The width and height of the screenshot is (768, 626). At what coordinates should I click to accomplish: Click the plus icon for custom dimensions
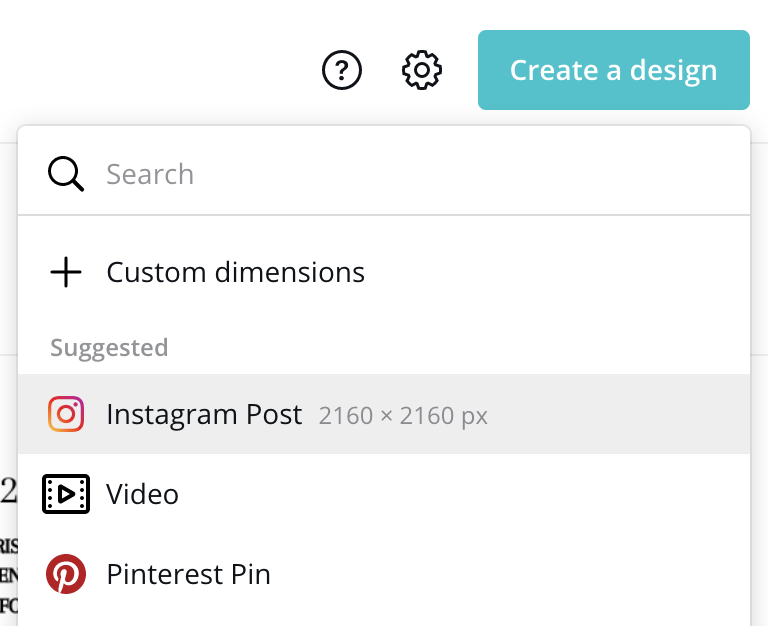(66, 272)
